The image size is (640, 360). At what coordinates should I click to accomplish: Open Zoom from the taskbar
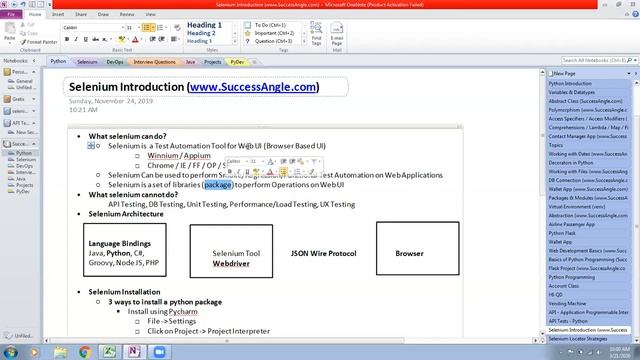tap(159, 352)
